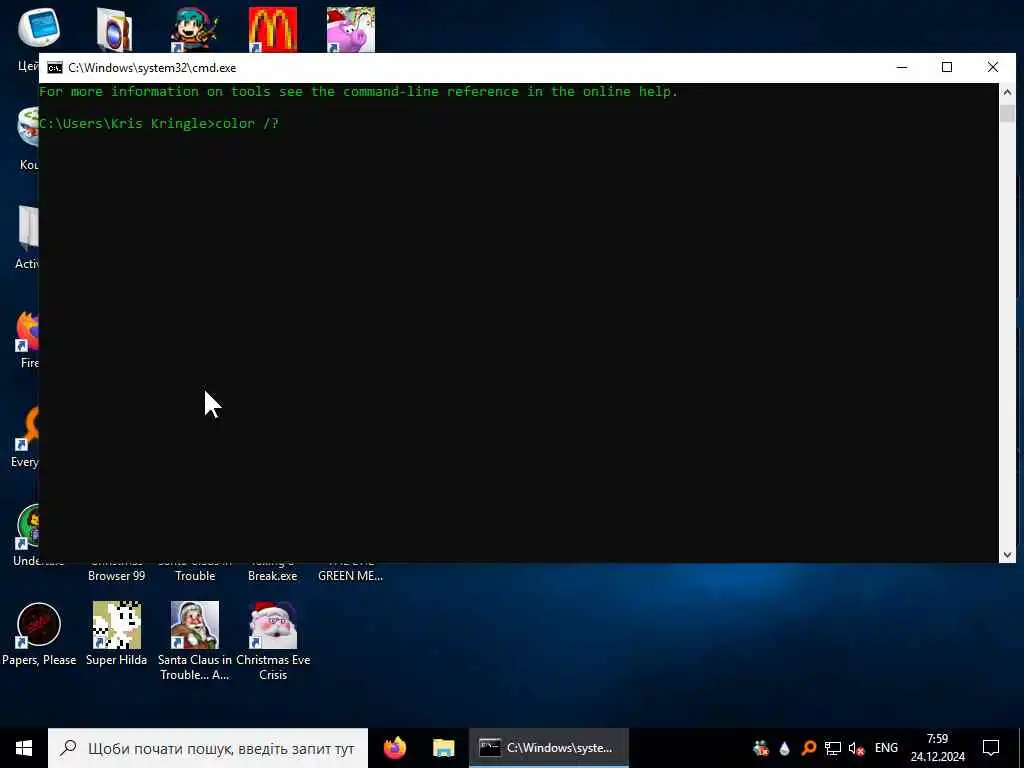1024x768 pixels.
Task: Open the network tray icon
Action: (x=833, y=748)
